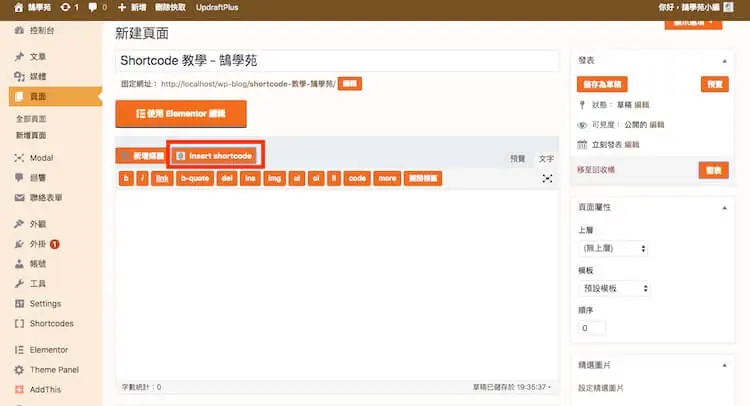
Task: Click the plus New content icon
Action: click(122, 7)
